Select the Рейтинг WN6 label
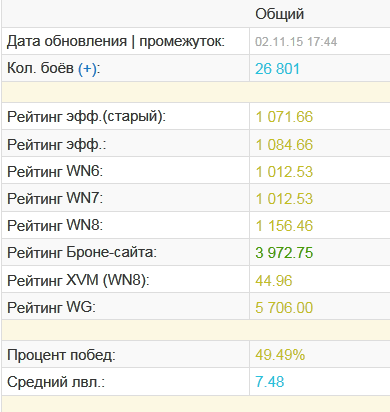 [x=55, y=171]
